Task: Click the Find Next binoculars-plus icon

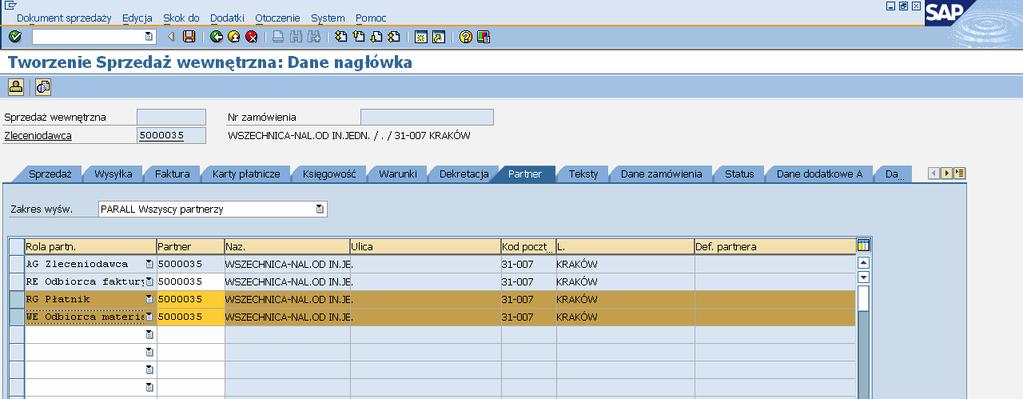Action: (313, 37)
